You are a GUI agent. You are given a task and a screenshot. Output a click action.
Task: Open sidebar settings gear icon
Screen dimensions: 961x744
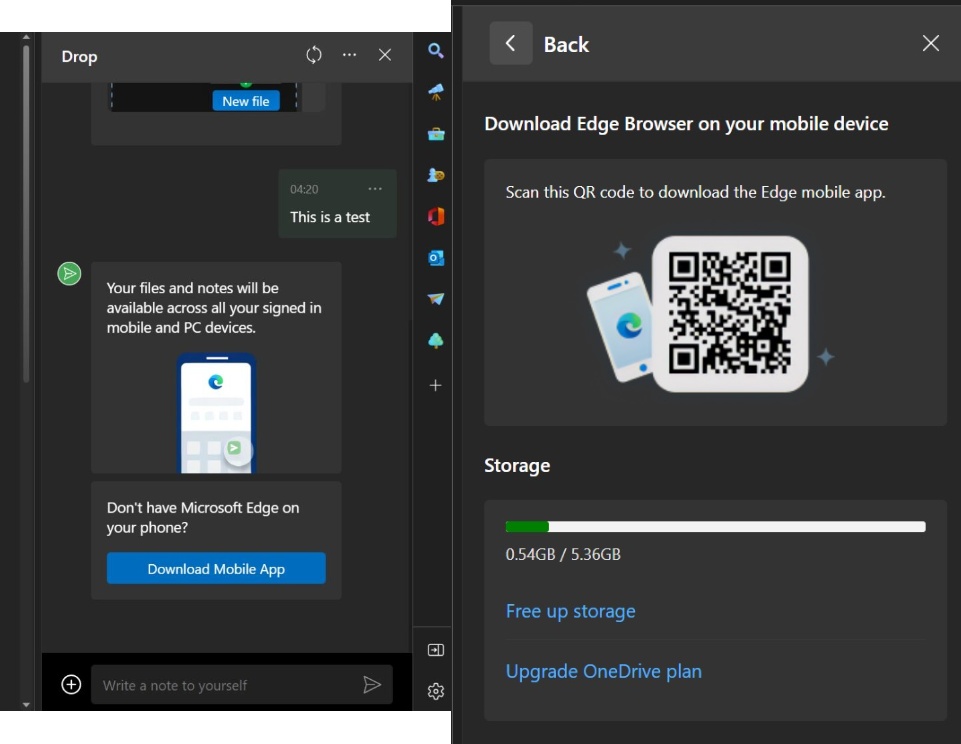tap(435, 691)
